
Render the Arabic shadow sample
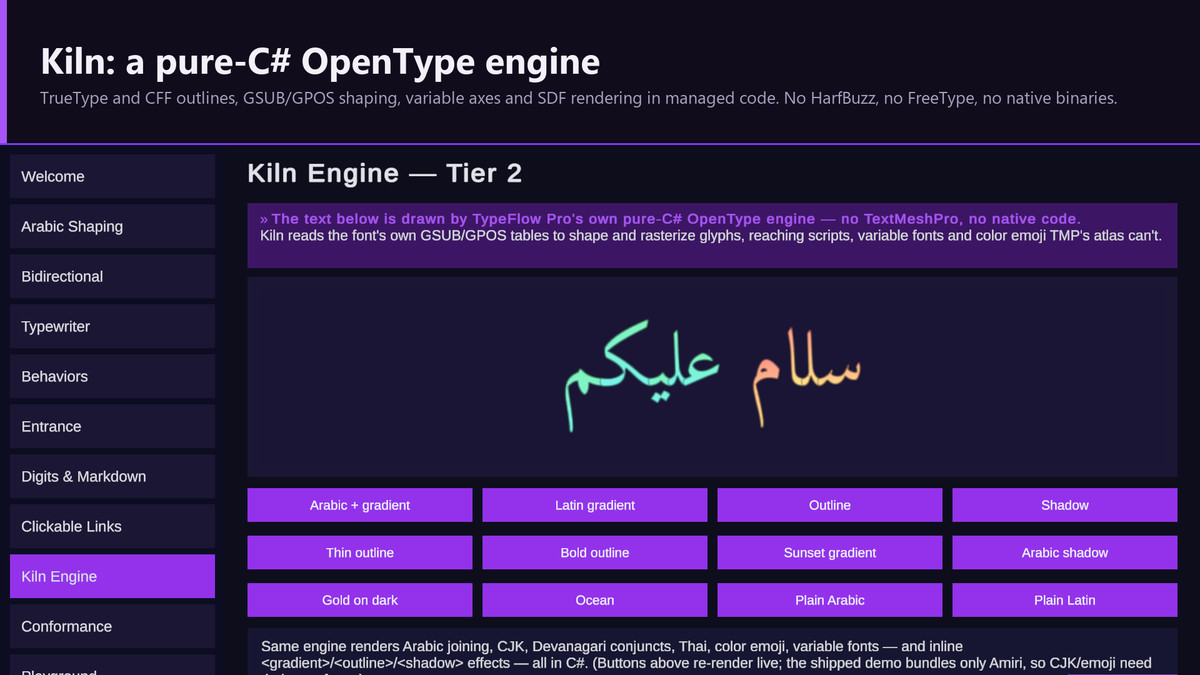(x=1065, y=552)
